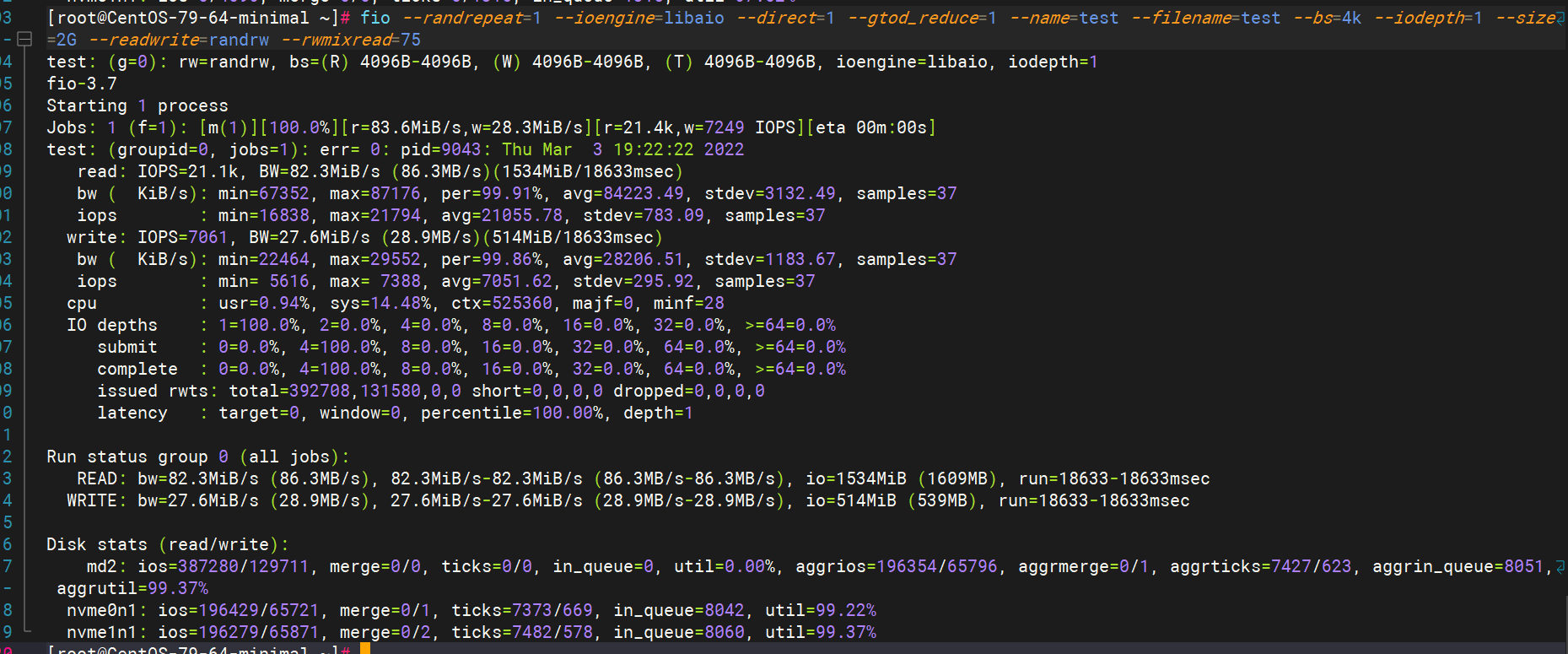Click the --ioengine=libaio command option
The height and width of the screenshot is (654, 1568).
(639, 18)
